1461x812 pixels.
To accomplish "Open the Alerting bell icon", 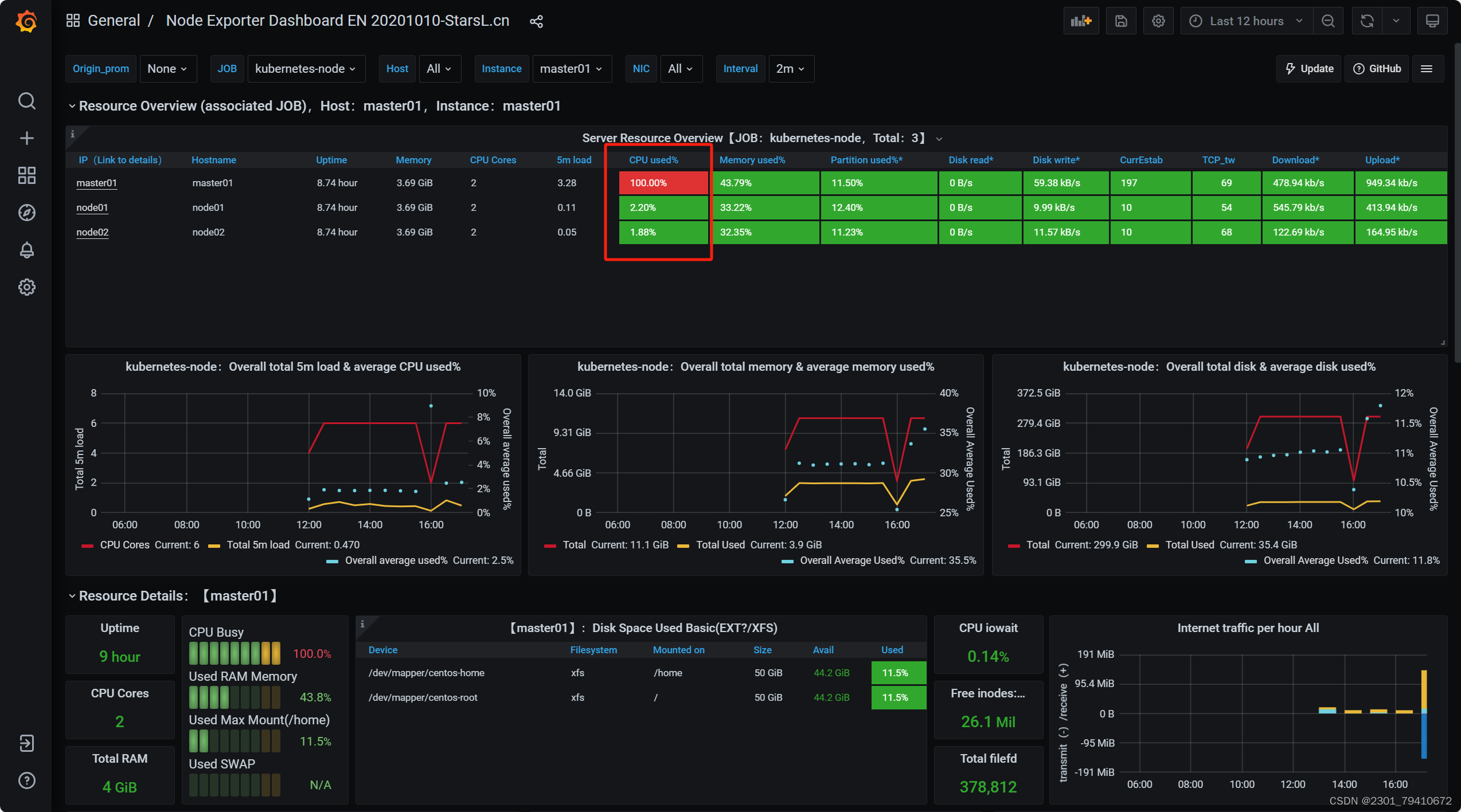I will (x=26, y=250).
